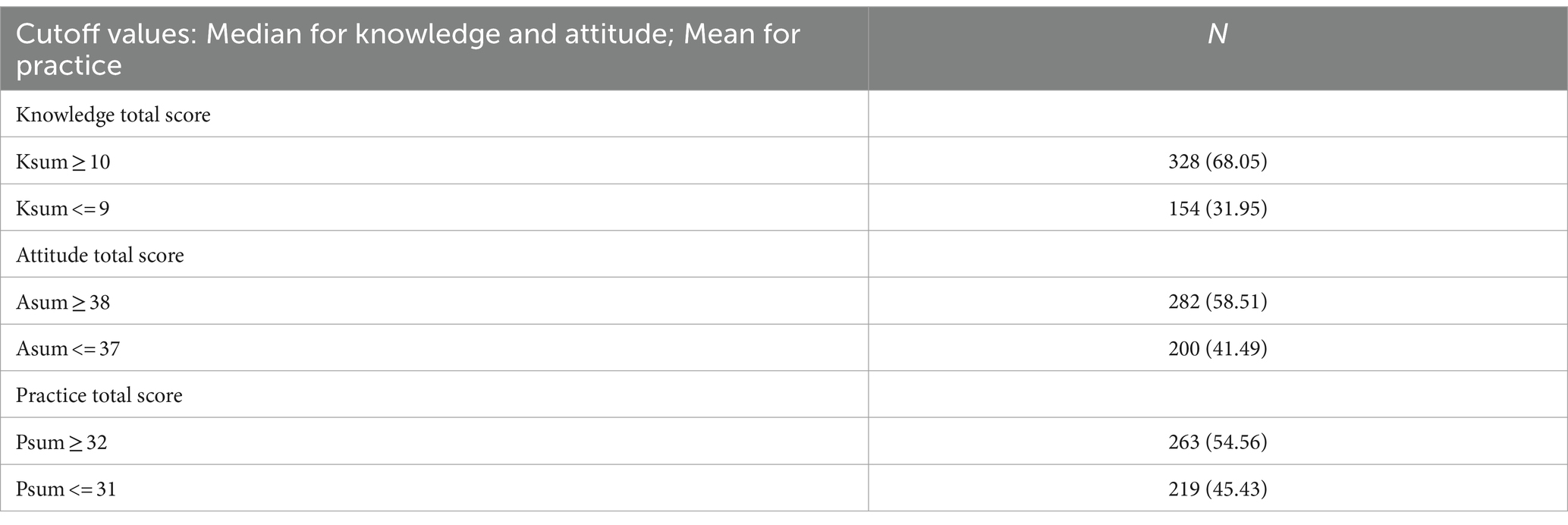Click the value 263 (54.56)
The height and width of the screenshot is (525, 1568).
(1218, 442)
